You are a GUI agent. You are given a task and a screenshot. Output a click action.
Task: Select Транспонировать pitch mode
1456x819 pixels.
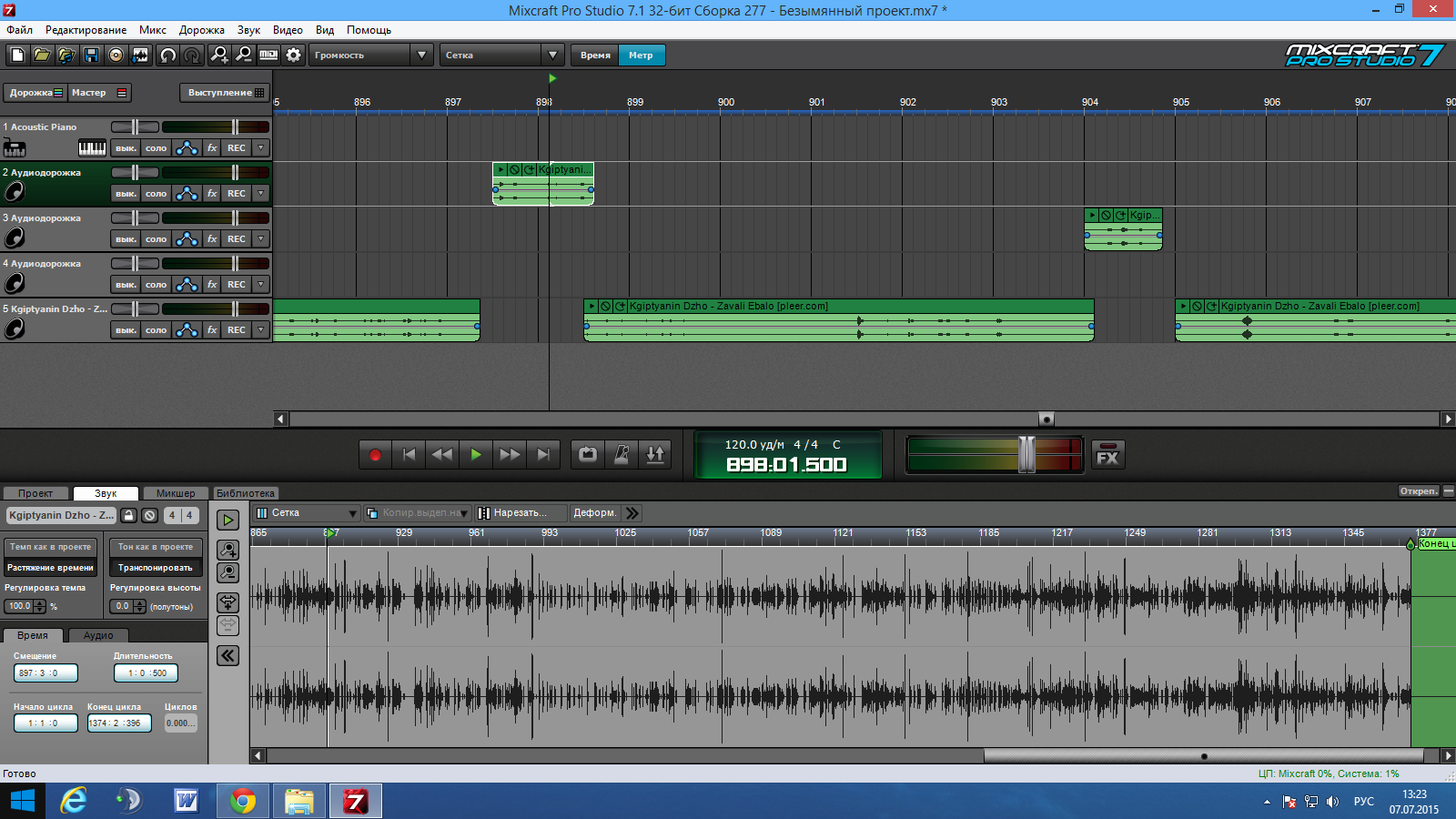(156, 568)
